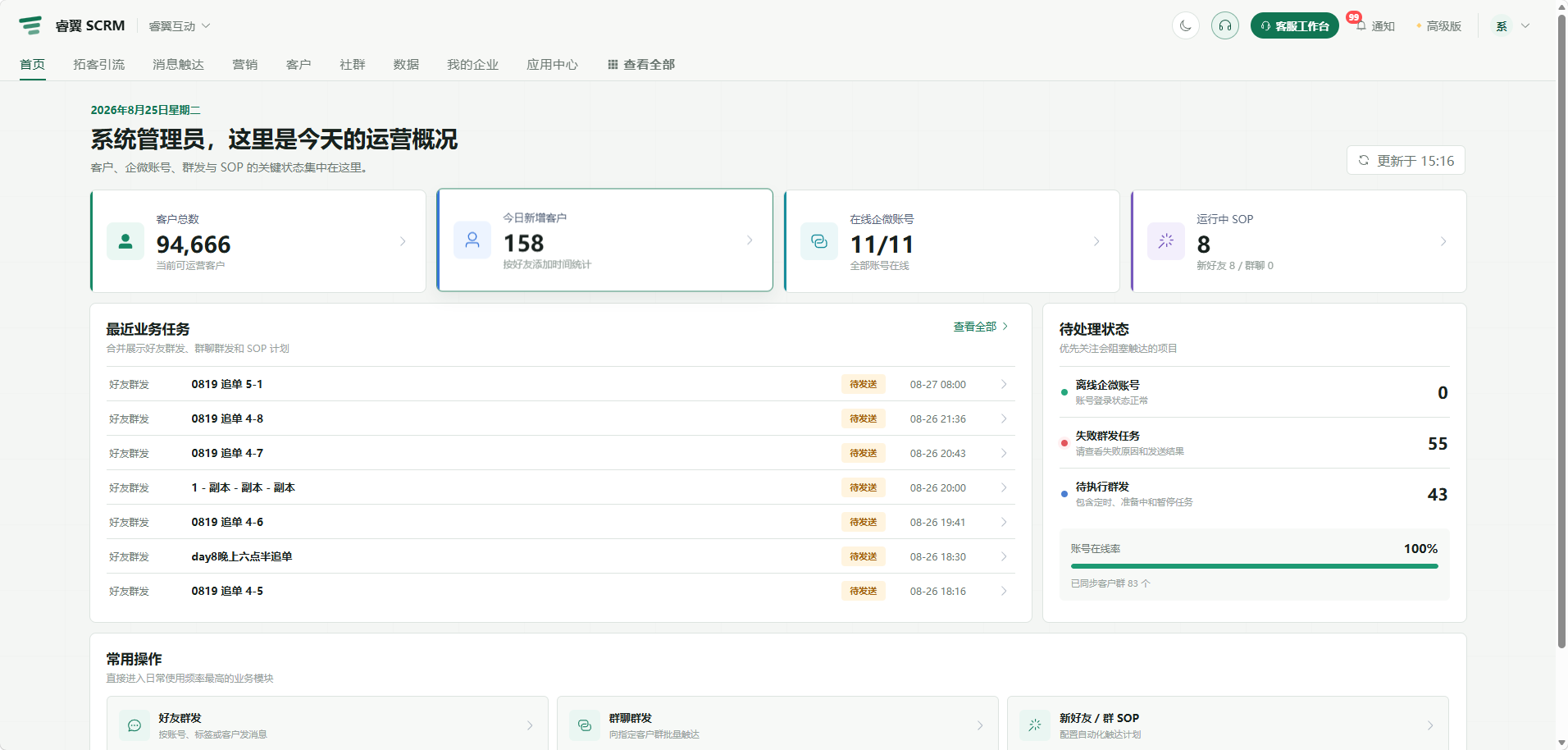Click the 08-26 21:36 send time
1568x750 pixels.
click(938, 418)
